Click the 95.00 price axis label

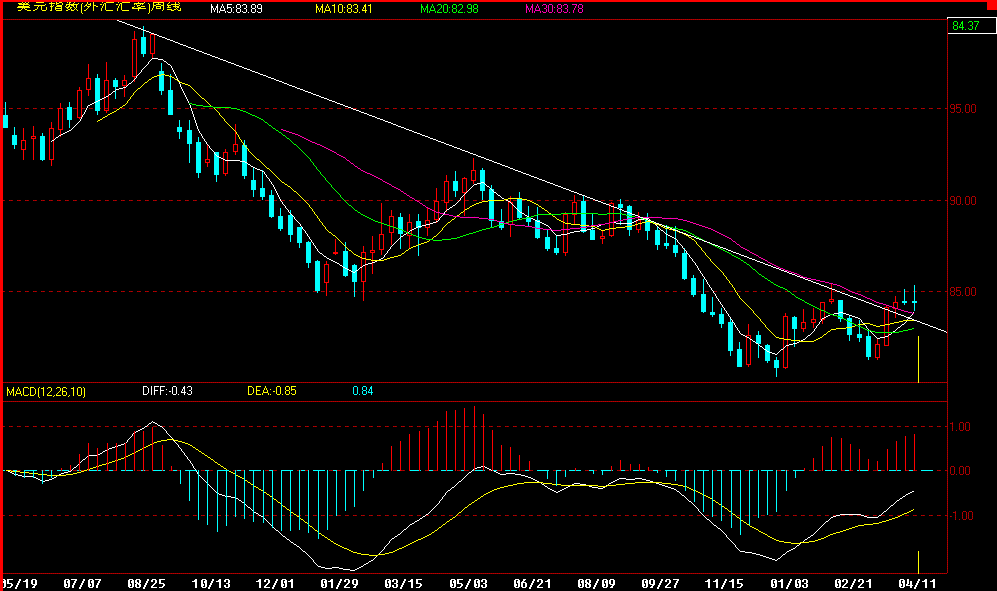click(963, 109)
